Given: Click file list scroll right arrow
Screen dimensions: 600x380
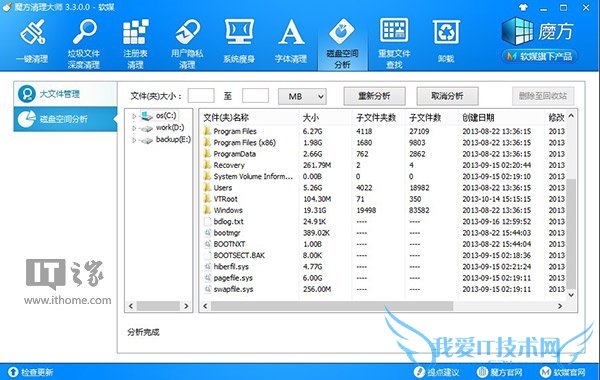Looking at the screenshot, I should [560, 306].
